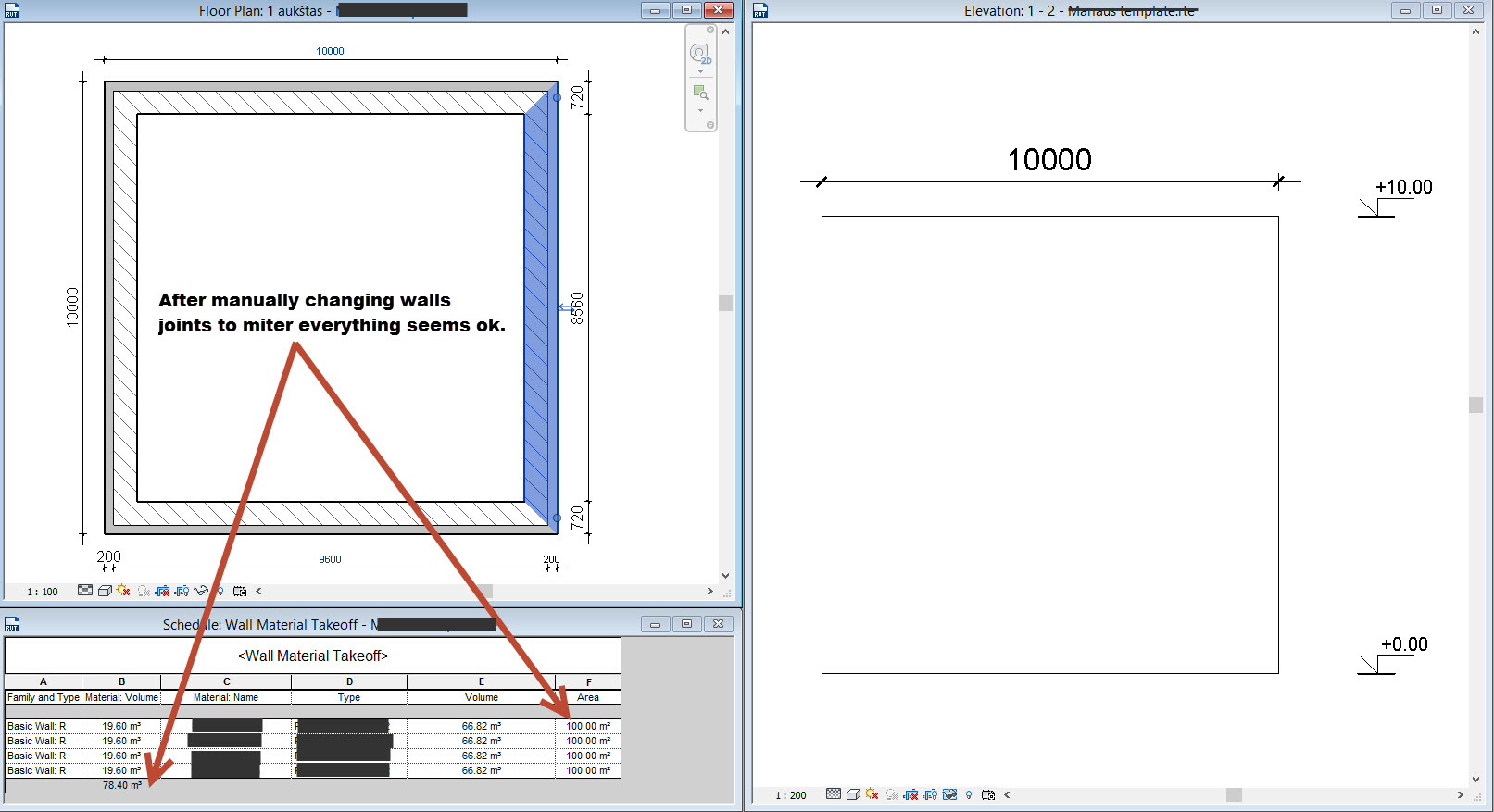Select schedule column F header

[588, 681]
